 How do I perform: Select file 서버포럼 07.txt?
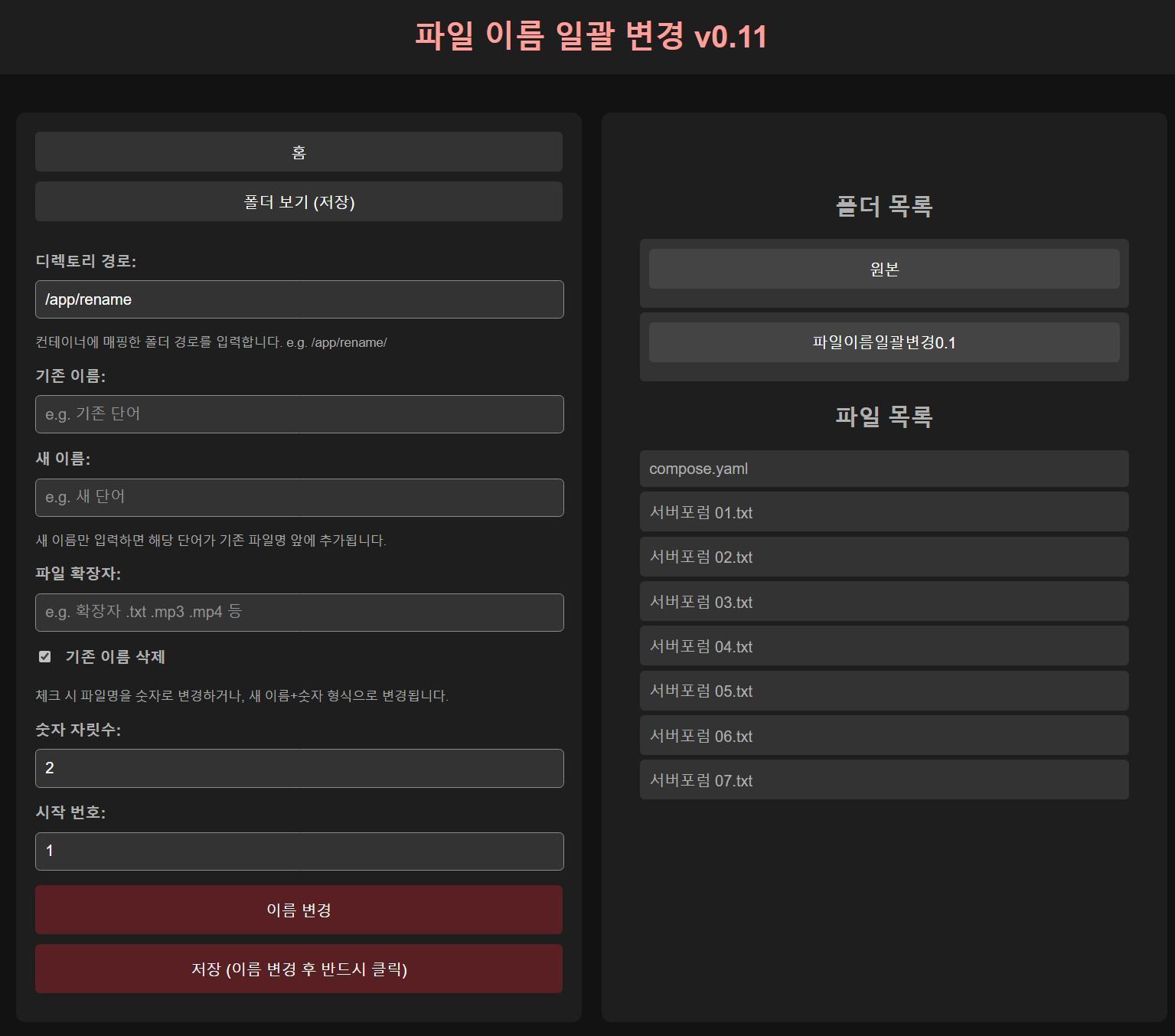pos(884,780)
